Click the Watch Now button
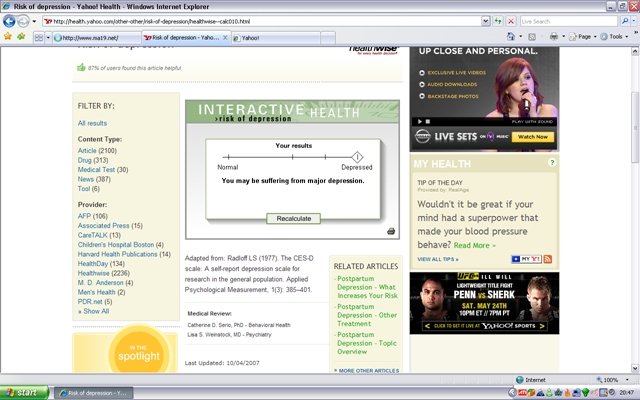The height and width of the screenshot is (400, 640). (x=533, y=137)
